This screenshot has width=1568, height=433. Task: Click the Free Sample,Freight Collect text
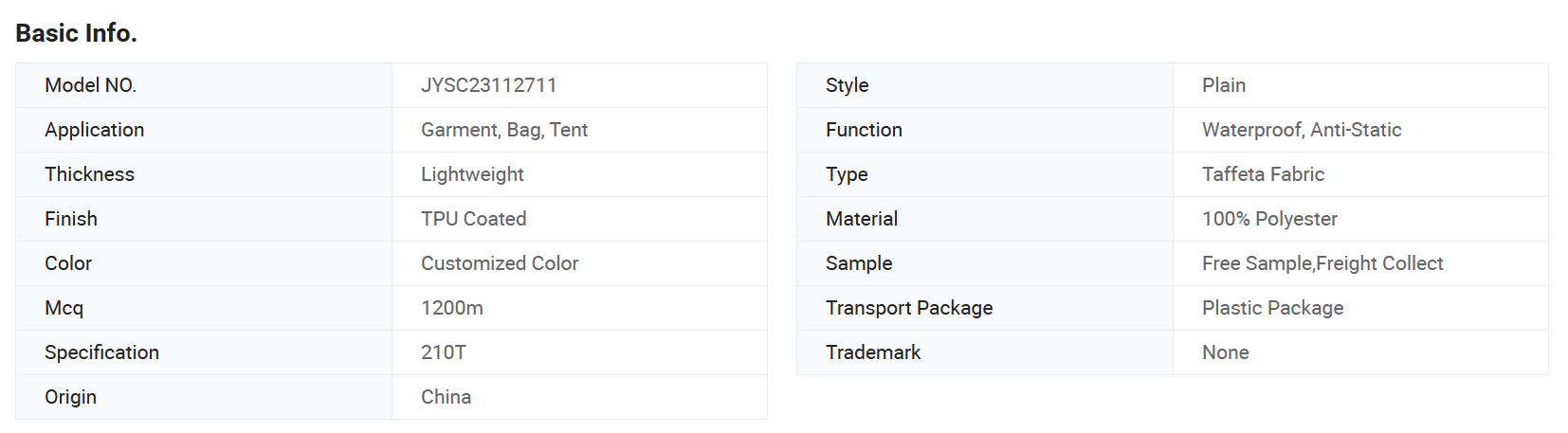(1322, 263)
